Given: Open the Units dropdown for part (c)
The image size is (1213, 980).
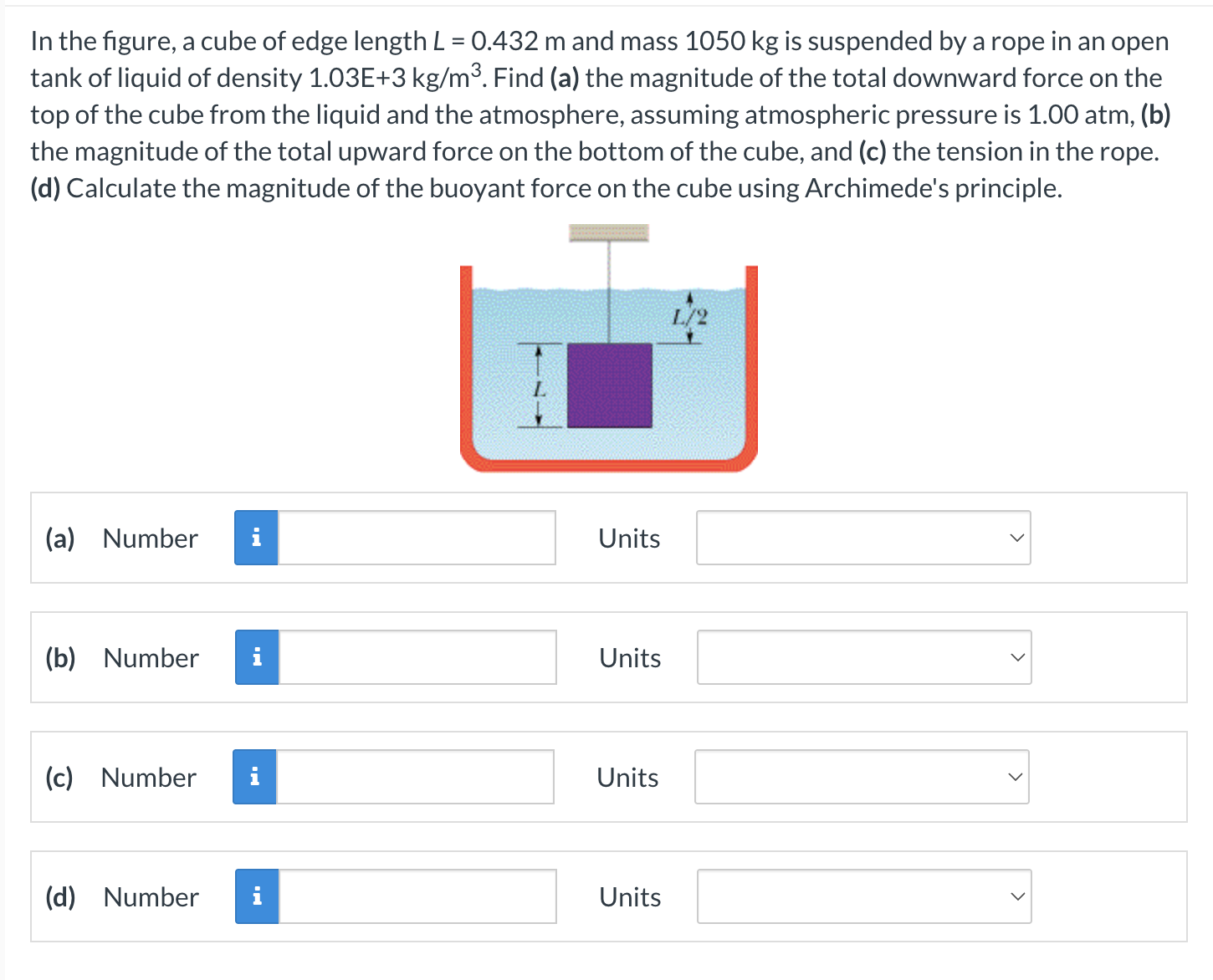Looking at the screenshot, I should [x=862, y=777].
